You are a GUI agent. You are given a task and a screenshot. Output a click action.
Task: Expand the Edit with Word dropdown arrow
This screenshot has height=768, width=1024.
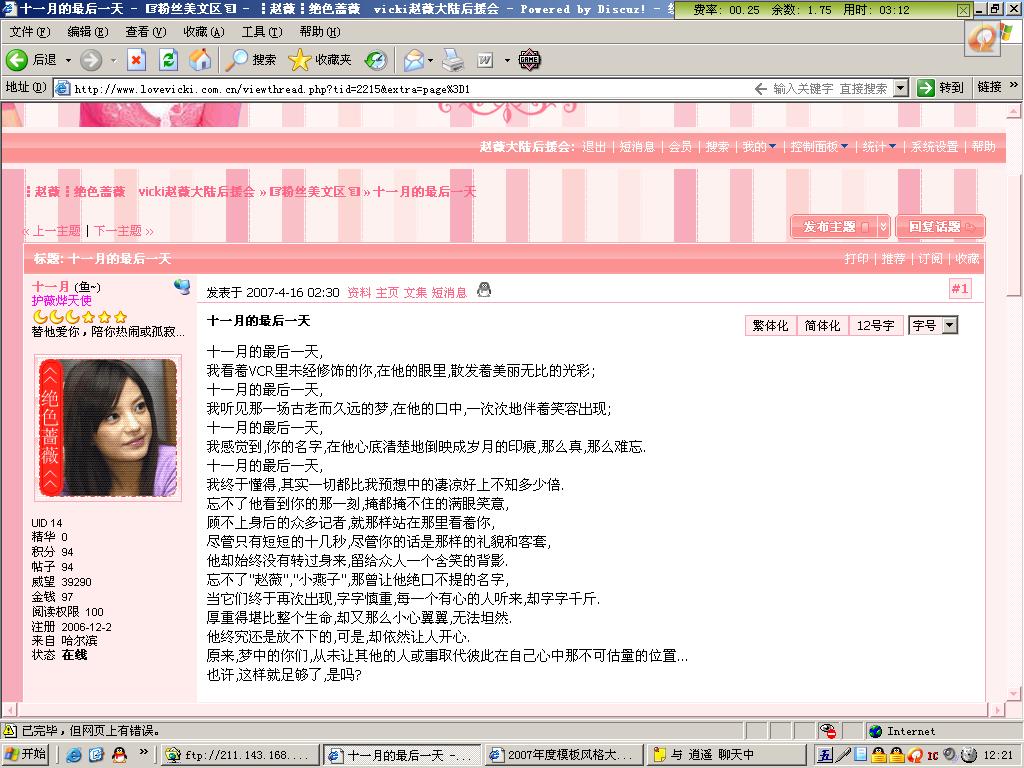(x=507, y=60)
